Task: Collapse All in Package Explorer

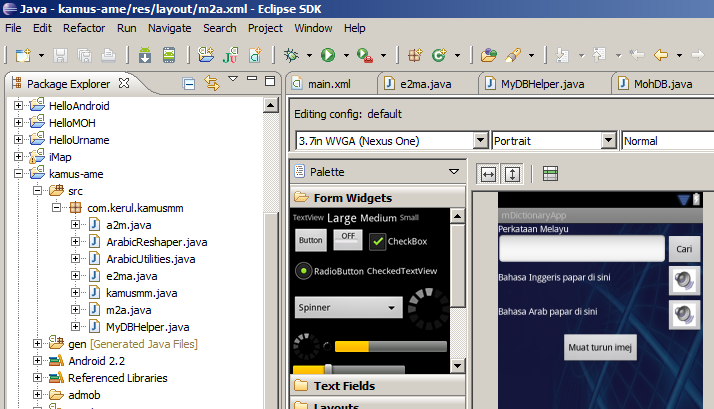Action: point(189,84)
